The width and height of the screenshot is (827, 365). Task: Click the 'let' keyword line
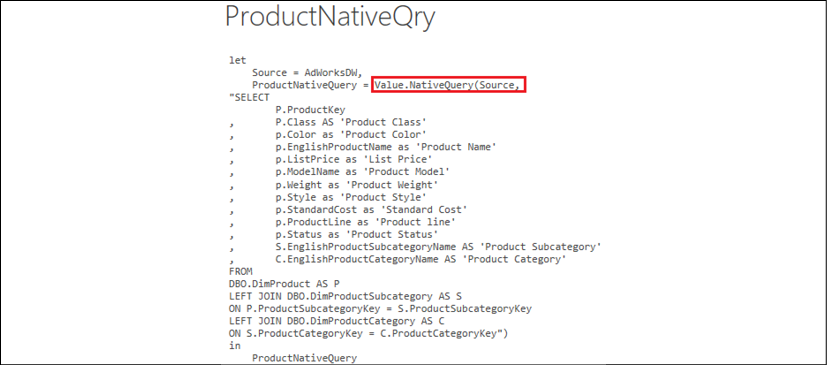237,61
